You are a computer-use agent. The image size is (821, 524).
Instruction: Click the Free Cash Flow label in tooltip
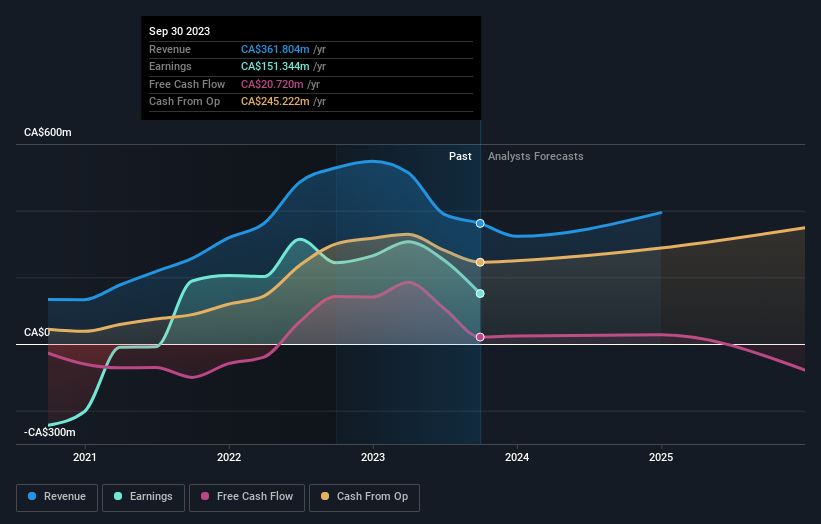[187, 84]
